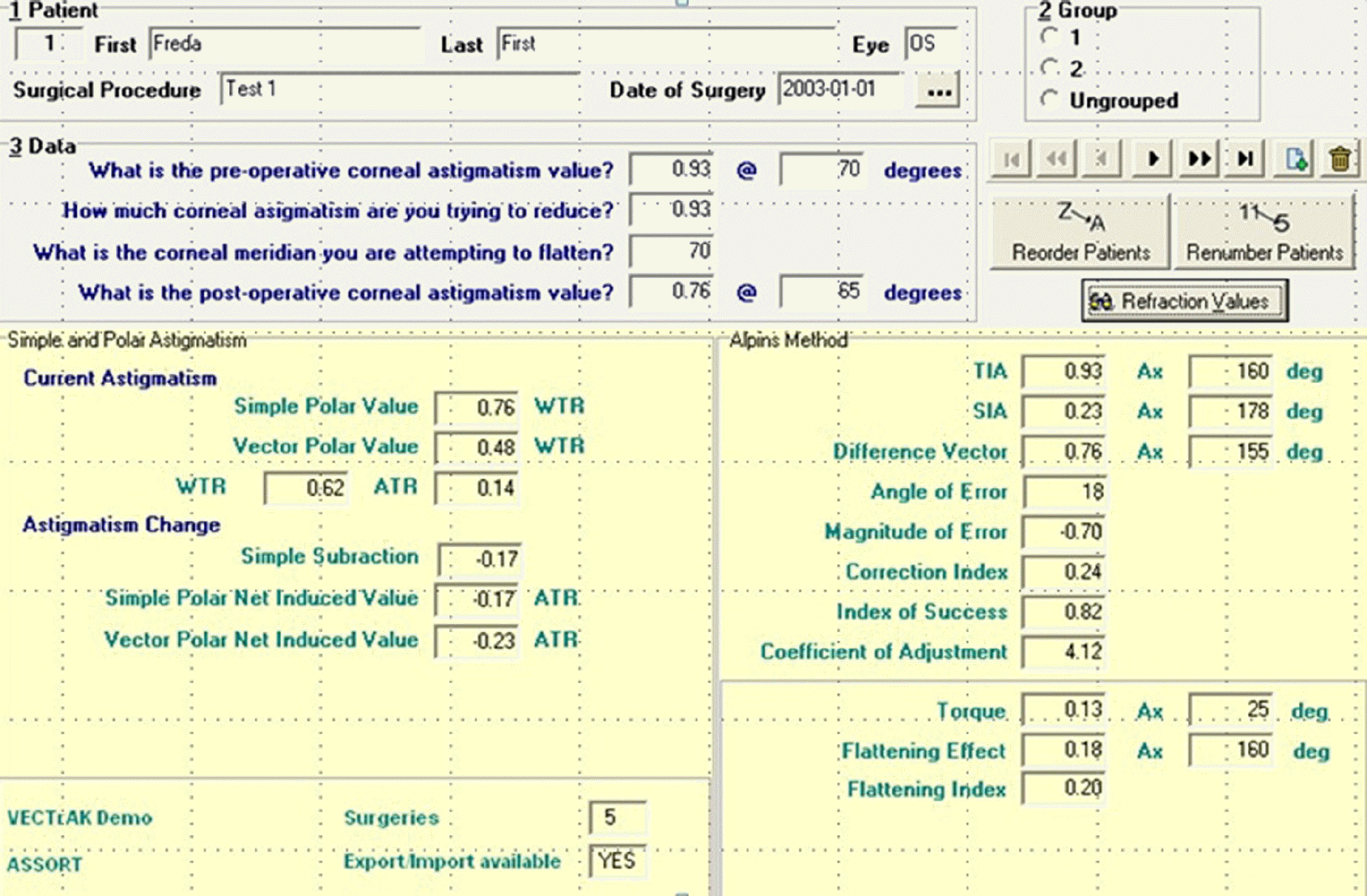Click Difference Vector axis value 155
The height and width of the screenshot is (896, 1367).
pyautogui.click(x=1231, y=452)
